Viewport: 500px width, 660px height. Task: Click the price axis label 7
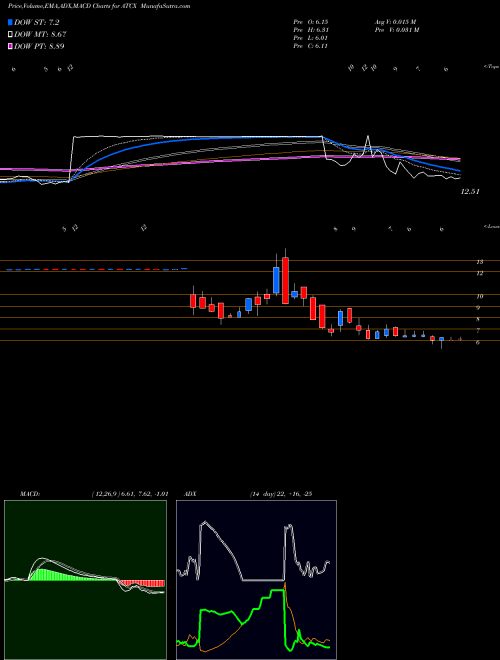pos(478,331)
